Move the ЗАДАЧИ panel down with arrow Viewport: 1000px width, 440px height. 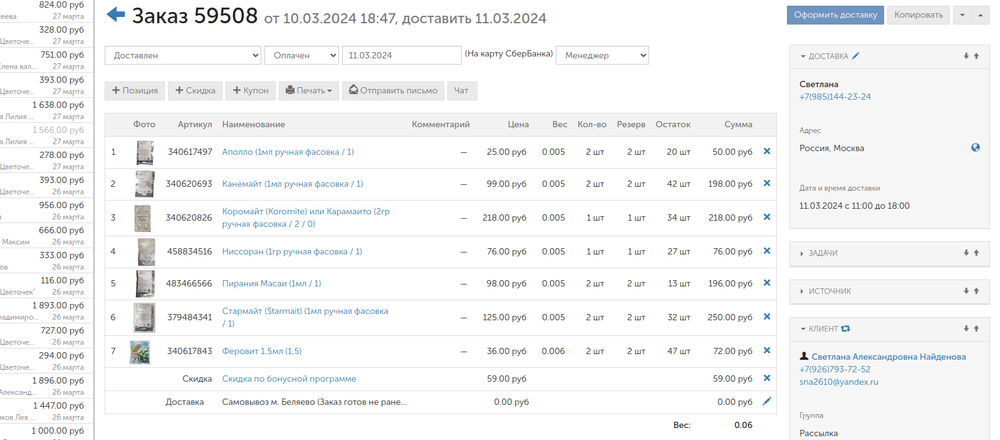(x=966, y=253)
